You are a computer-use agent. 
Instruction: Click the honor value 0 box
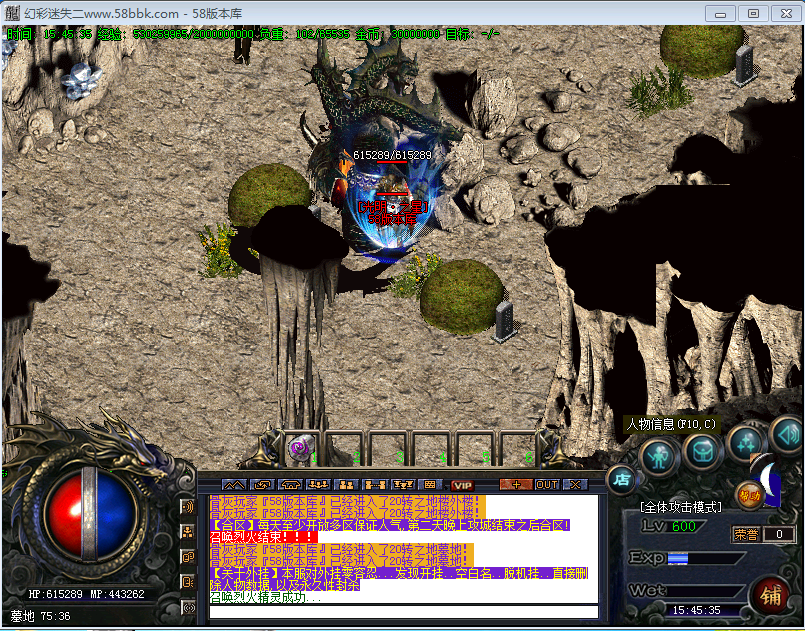coord(779,534)
